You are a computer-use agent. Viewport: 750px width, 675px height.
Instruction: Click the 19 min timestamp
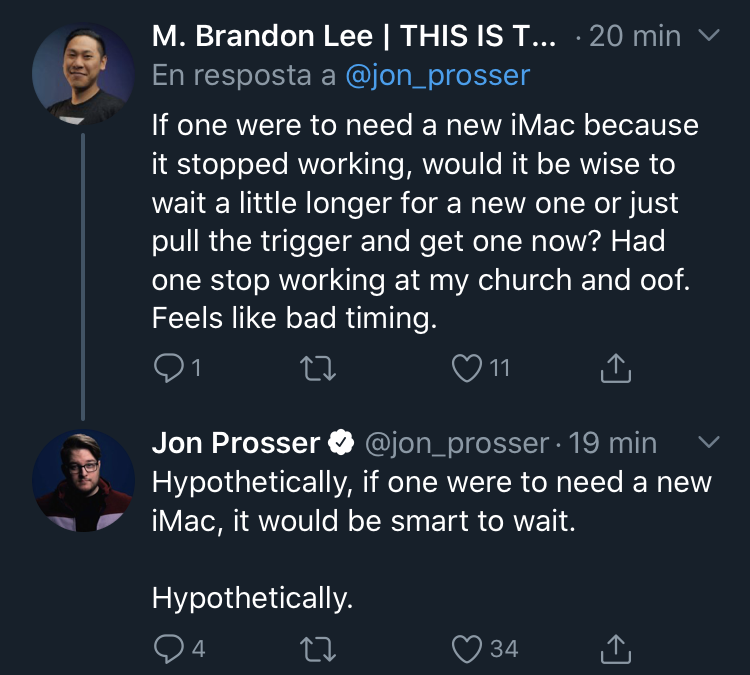click(619, 442)
